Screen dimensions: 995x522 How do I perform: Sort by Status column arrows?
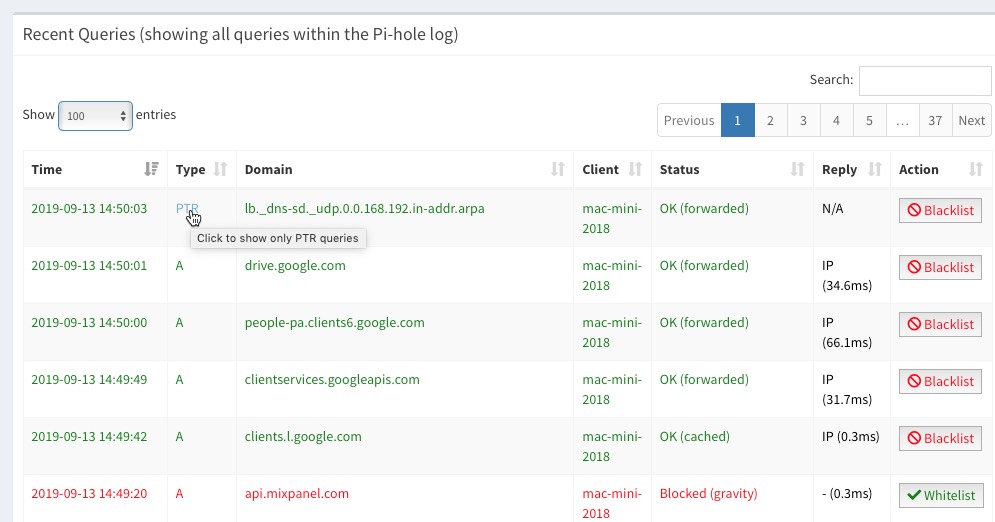coord(798,169)
